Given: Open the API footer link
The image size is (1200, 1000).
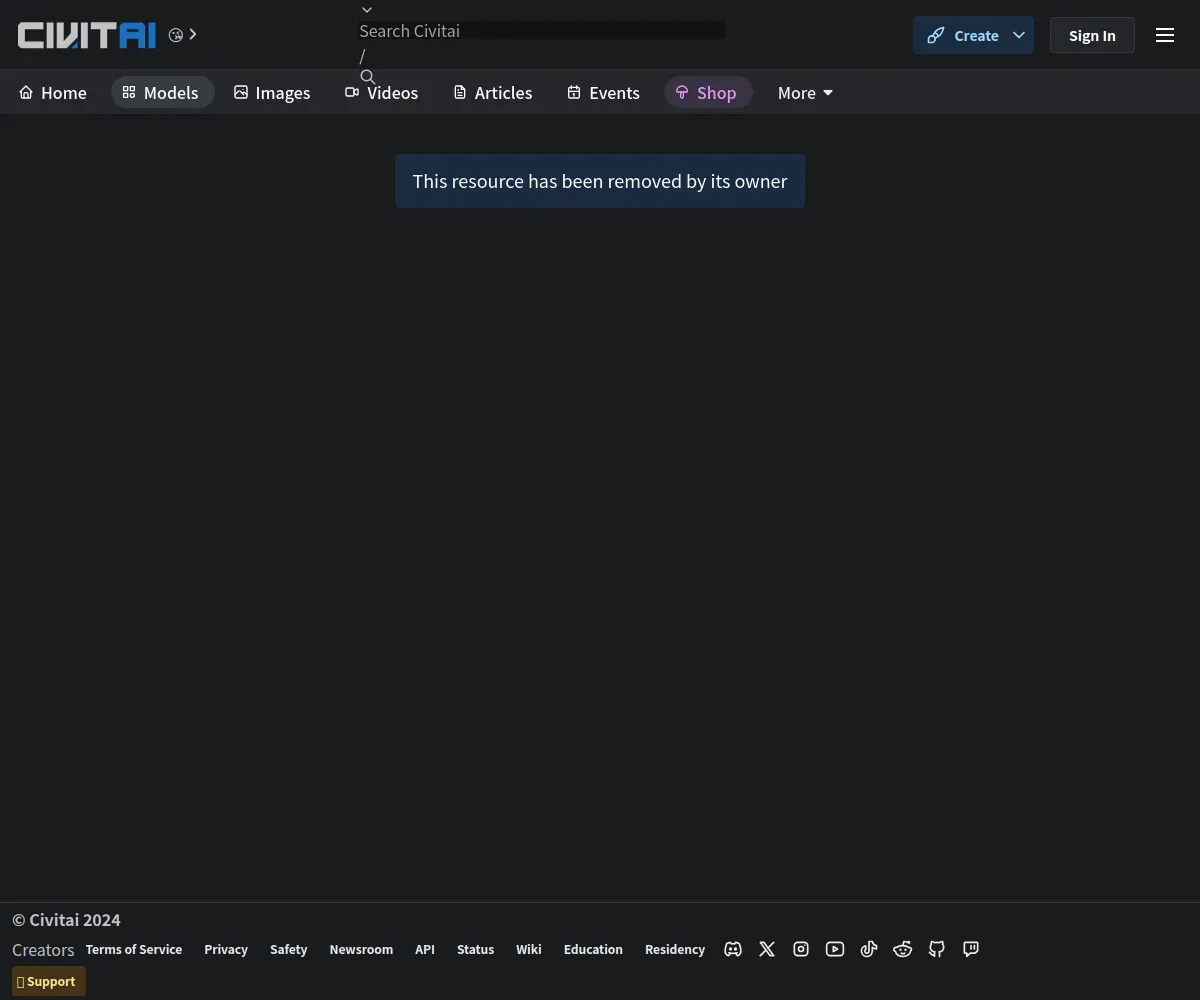Looking at the screenshot, I should (x=425, y=949).
